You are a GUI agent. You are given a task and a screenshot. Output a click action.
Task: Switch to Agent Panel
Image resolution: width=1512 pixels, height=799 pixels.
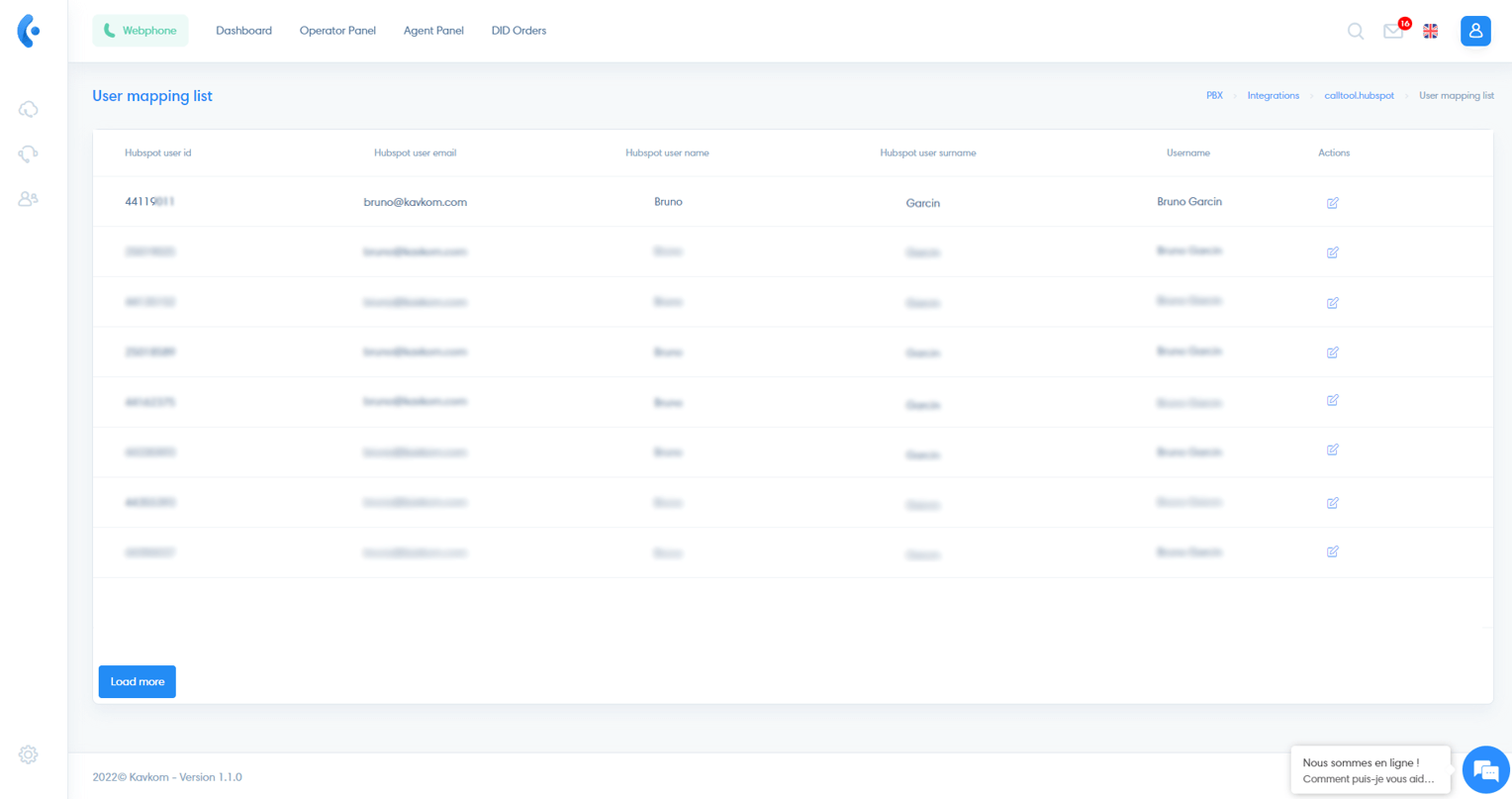point(433,31)
